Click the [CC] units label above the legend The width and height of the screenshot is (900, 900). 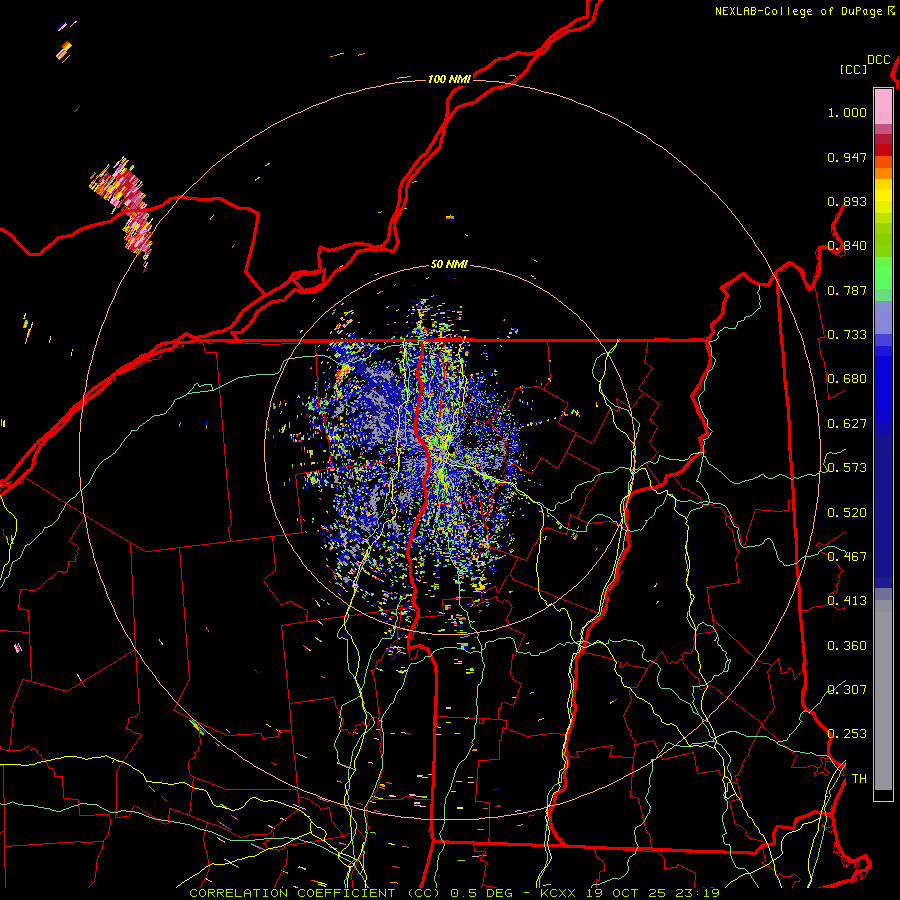click(x=853, y=69)
